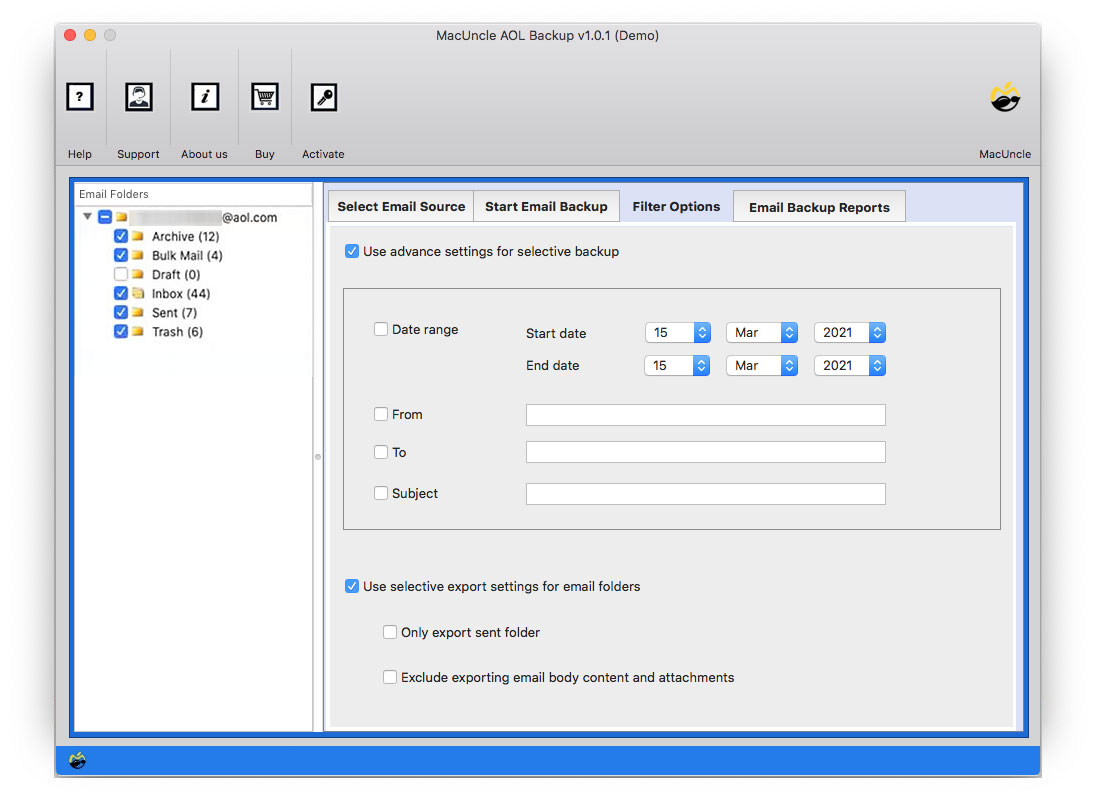This screenshot has width=1096, height=799.
Task: Click the Buy shopping cart icon
Action: click(x=264, y=97)
